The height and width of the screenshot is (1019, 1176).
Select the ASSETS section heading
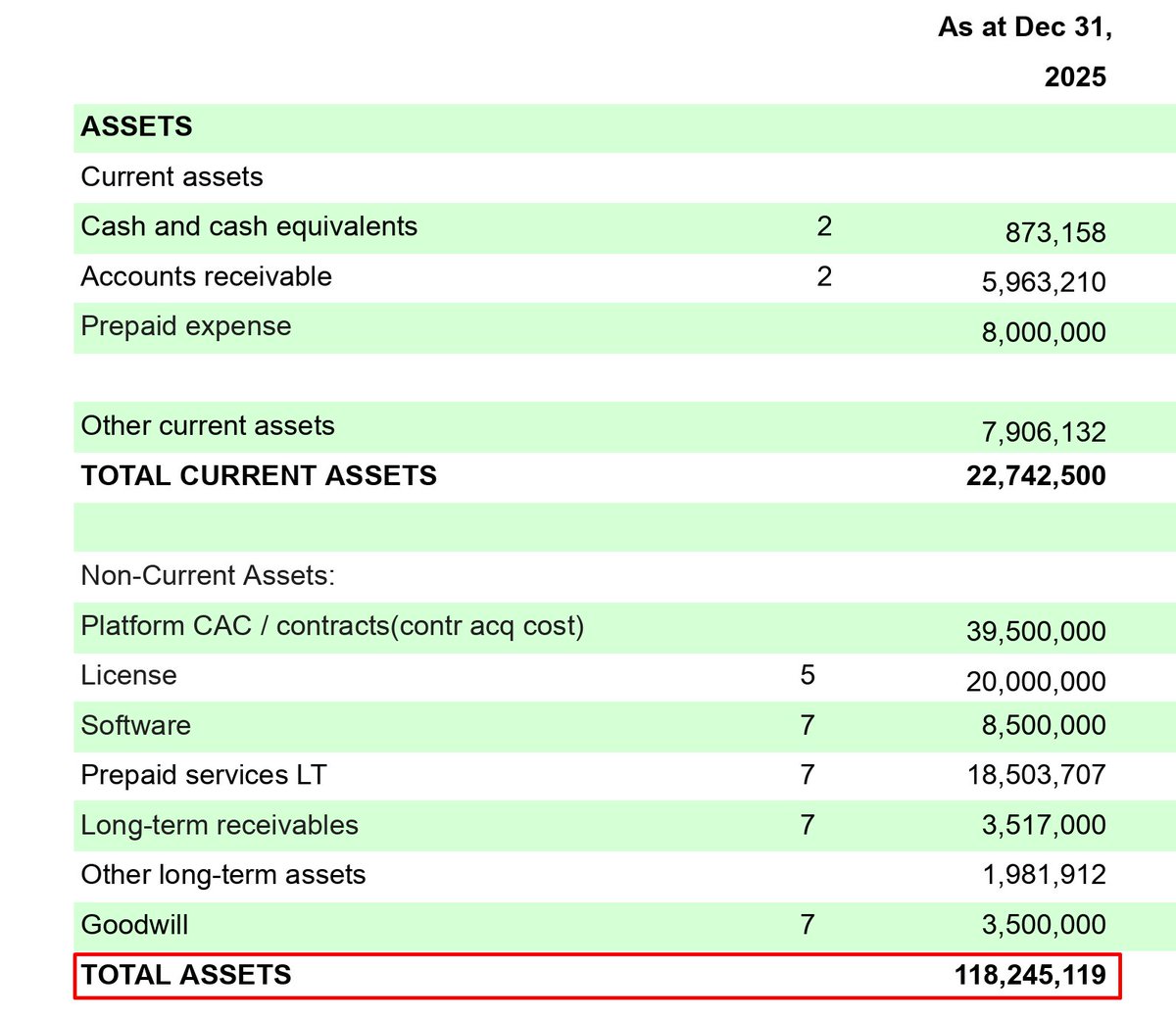tap(136, 126)
